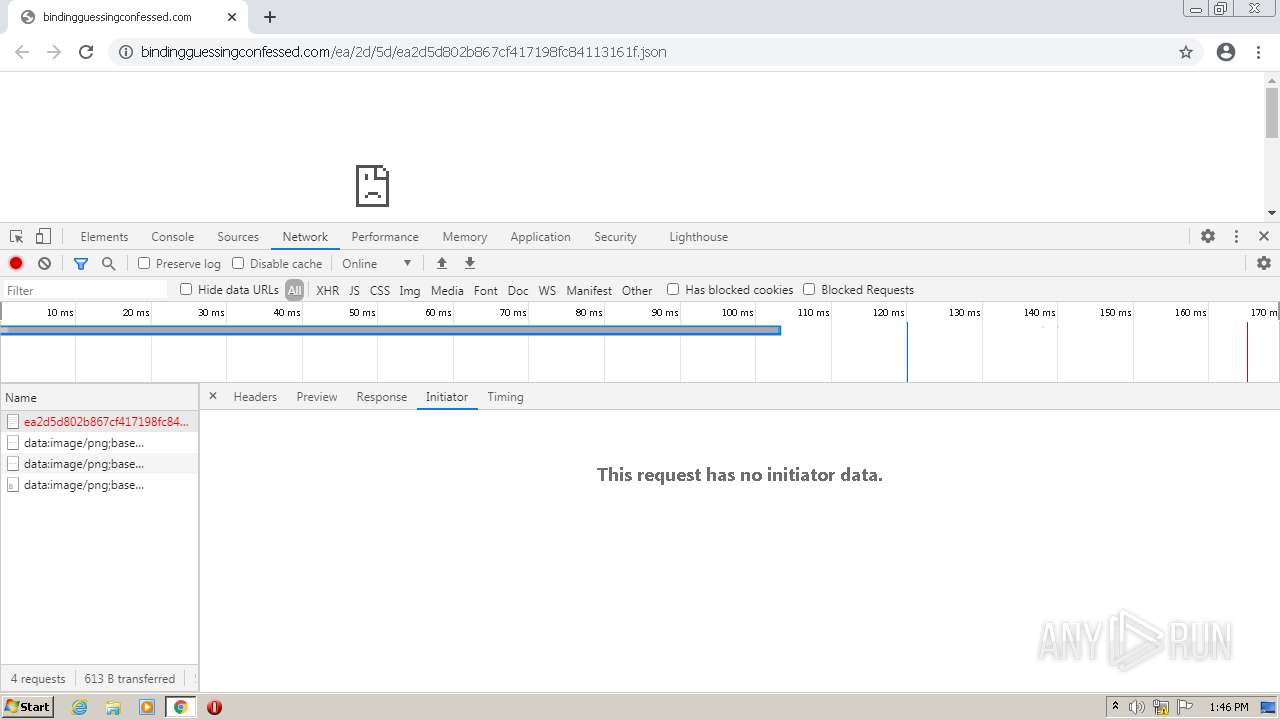The image size is (1280, 720).
Task: Go back in browser history
Action: point(22,52)
